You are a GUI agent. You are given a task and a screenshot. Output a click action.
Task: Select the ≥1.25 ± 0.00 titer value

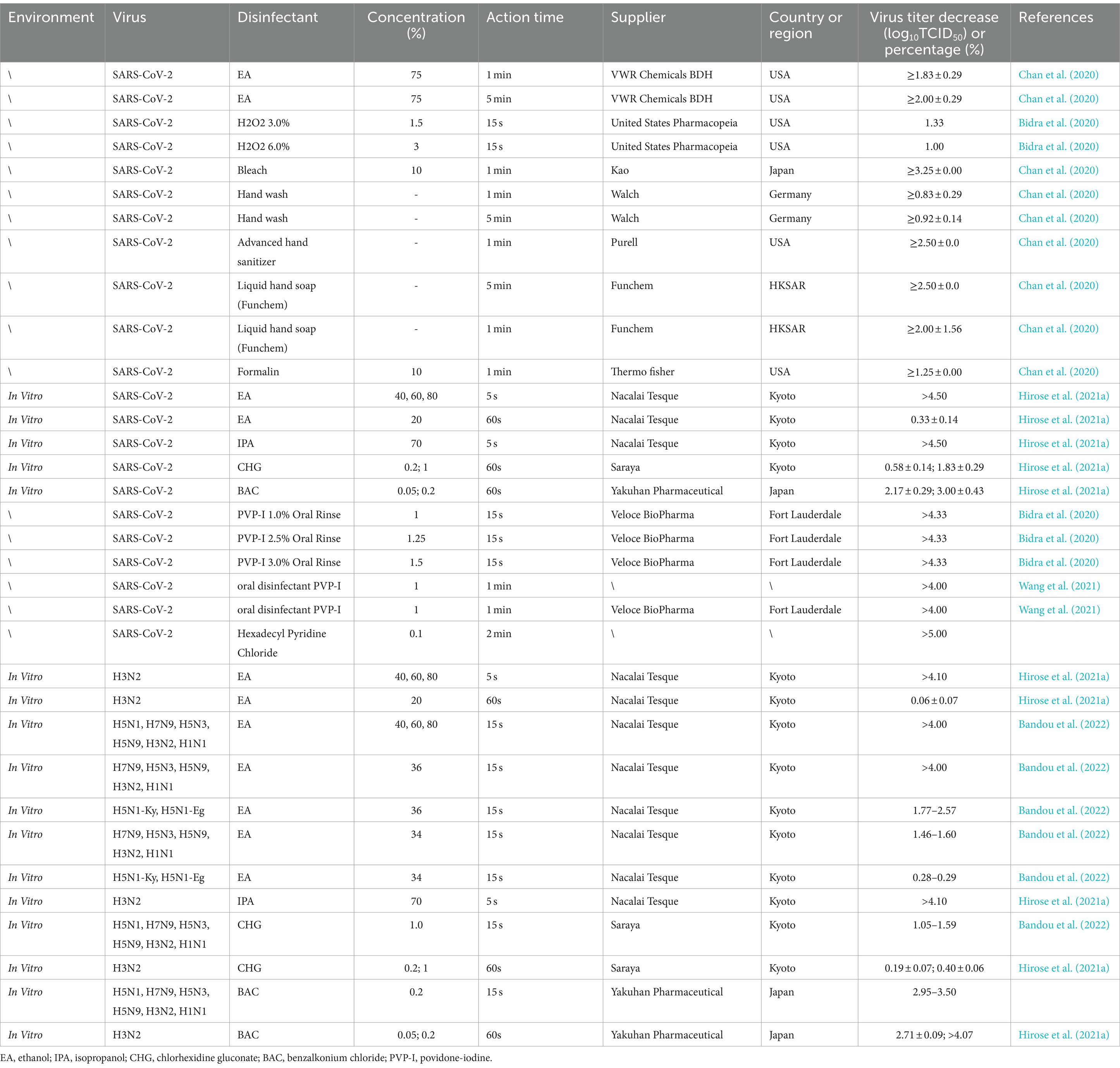pos(934,372)
